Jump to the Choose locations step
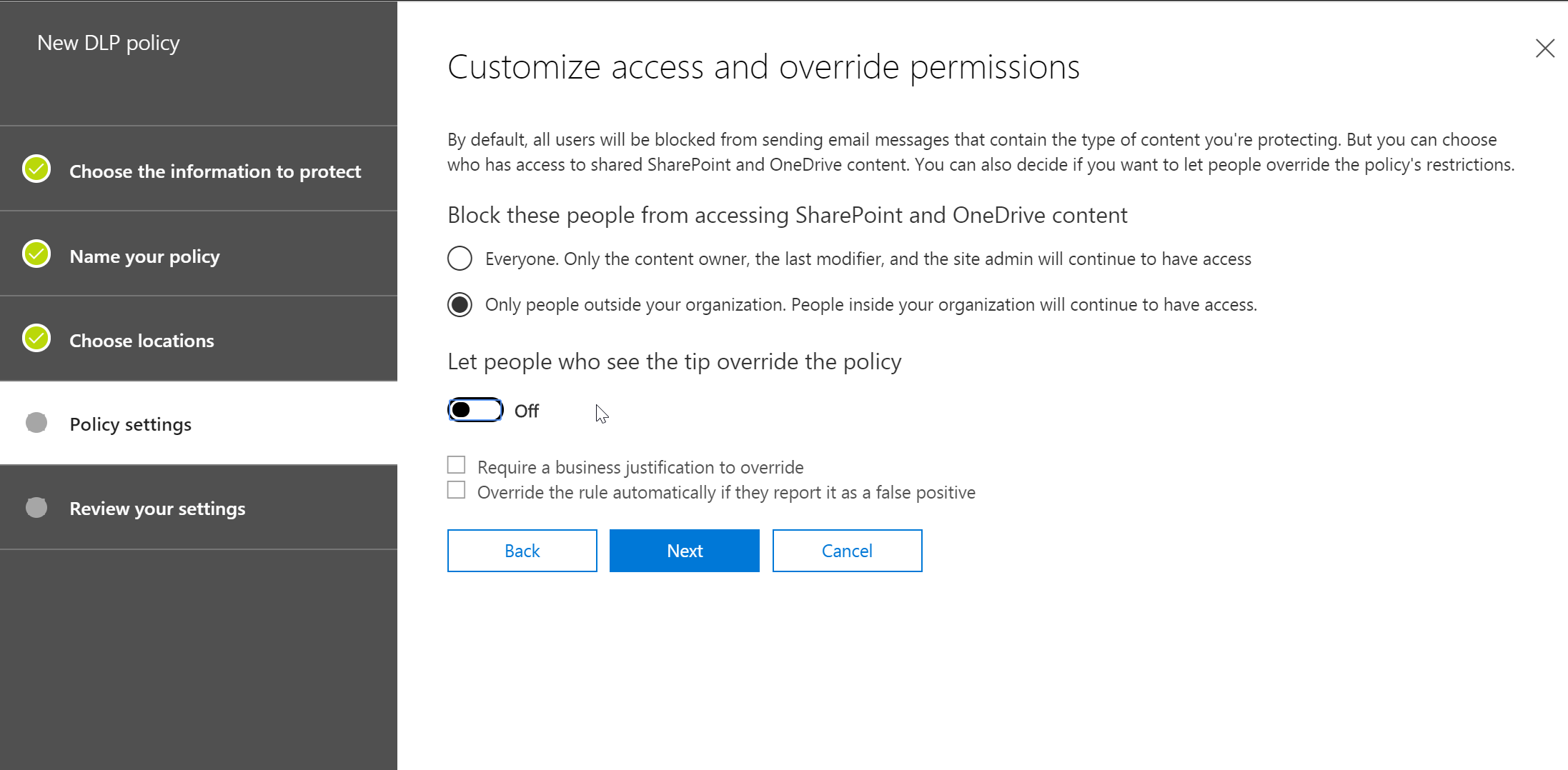The image size is (1568, 770). pyautogui.click(x=142, y=341)
